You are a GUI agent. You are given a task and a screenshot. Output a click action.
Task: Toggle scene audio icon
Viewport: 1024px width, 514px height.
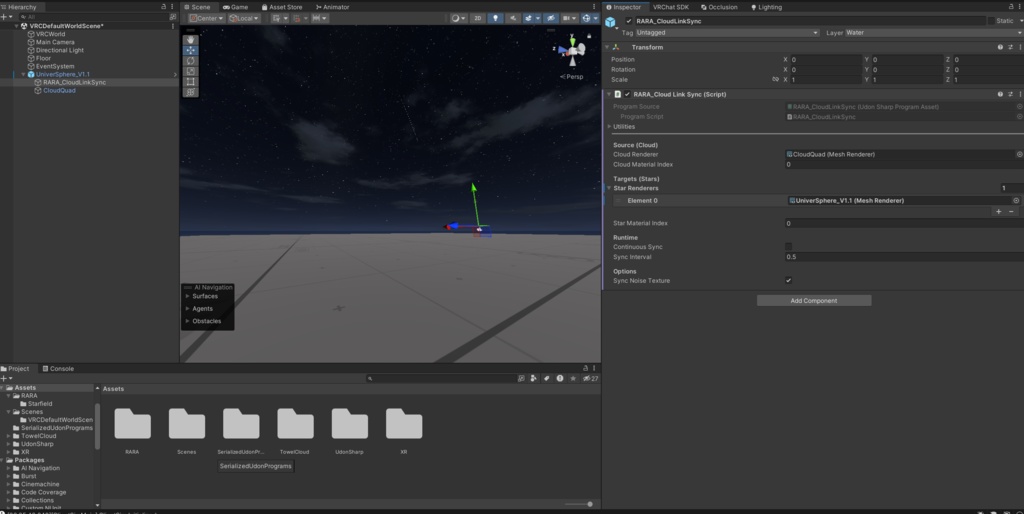[513, 18]
